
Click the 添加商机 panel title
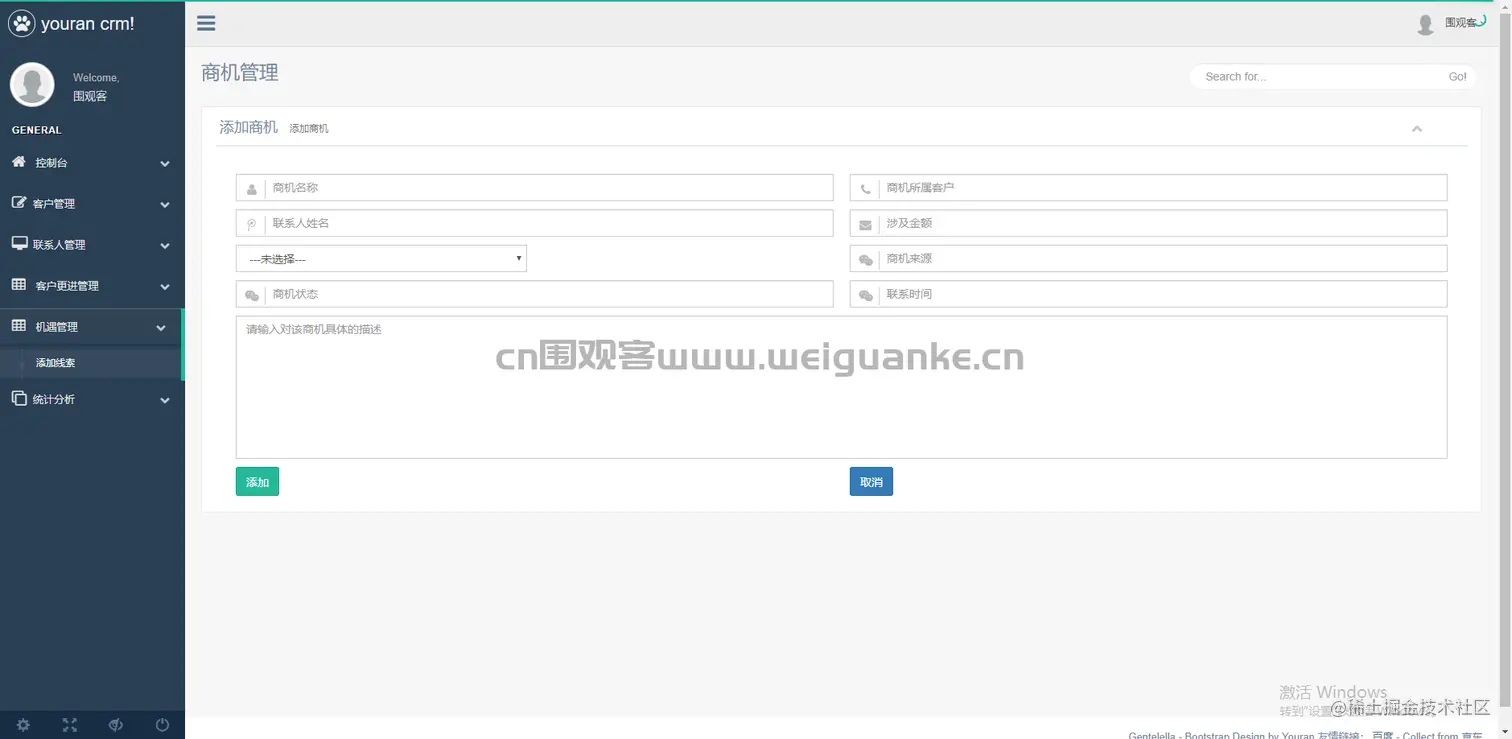click(249, 128)
